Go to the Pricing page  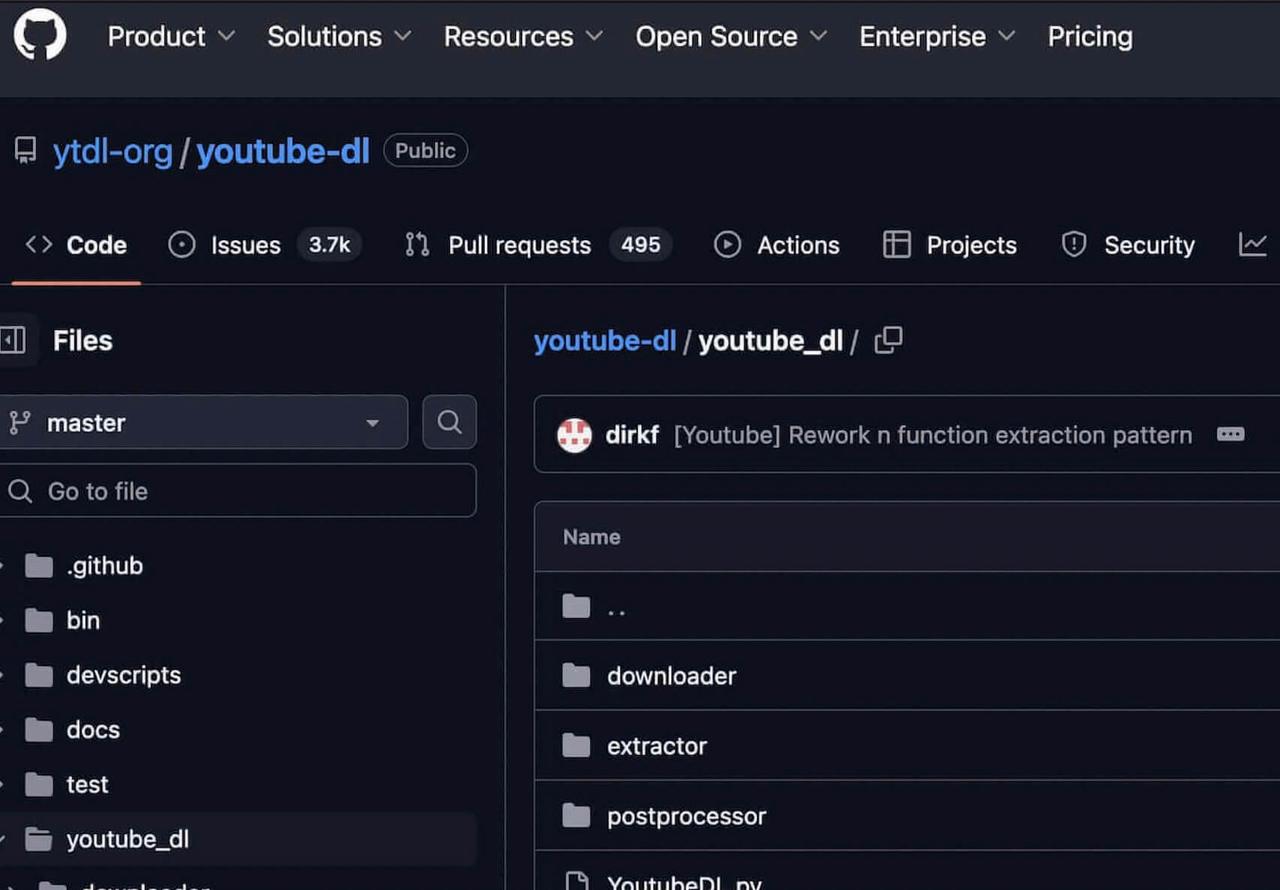(x=1090, y=37)
